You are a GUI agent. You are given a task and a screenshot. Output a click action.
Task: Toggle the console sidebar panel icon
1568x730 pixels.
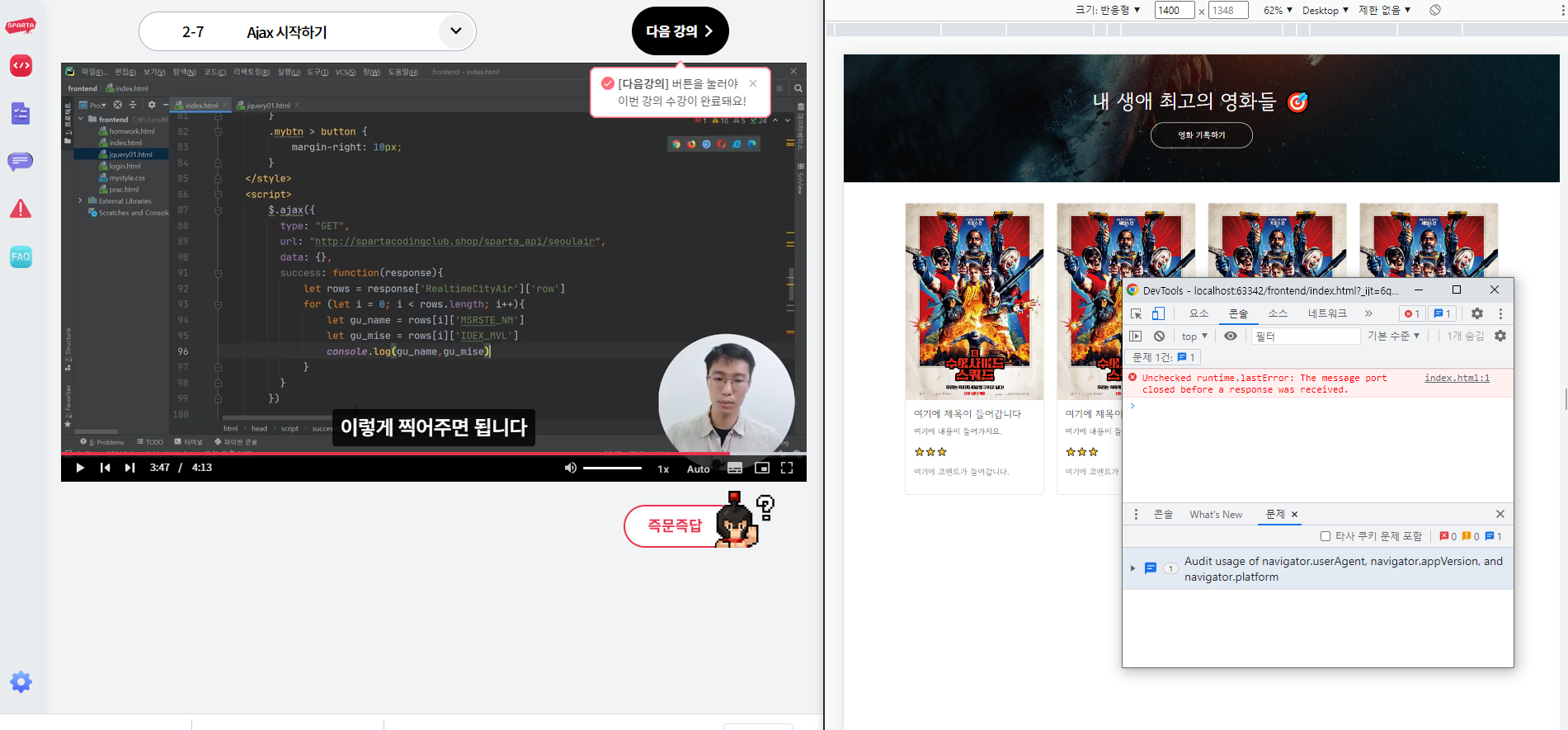click(1136, 336)
